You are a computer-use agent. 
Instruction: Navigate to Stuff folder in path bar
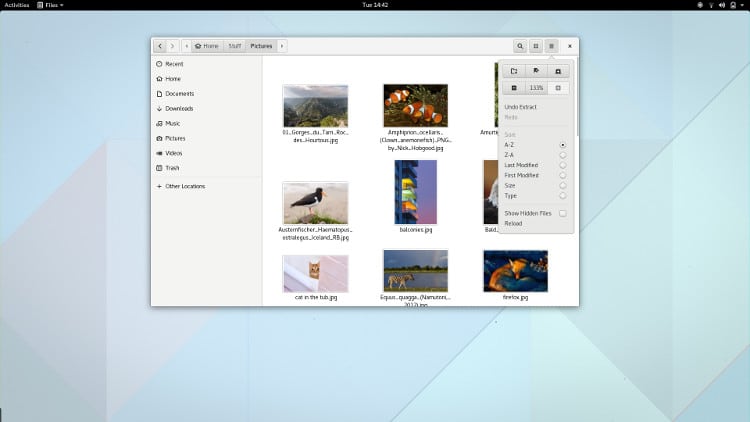(x=235, y=46)
